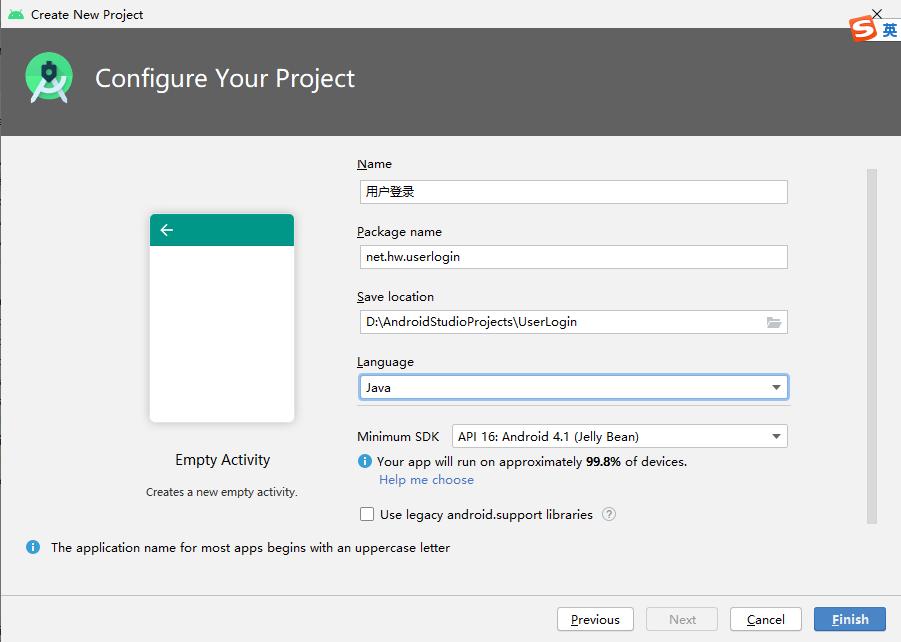The width and height of the screenshot is (901, 642).
Task: Click the Sogou input method S icon
Action: (863, 28)
